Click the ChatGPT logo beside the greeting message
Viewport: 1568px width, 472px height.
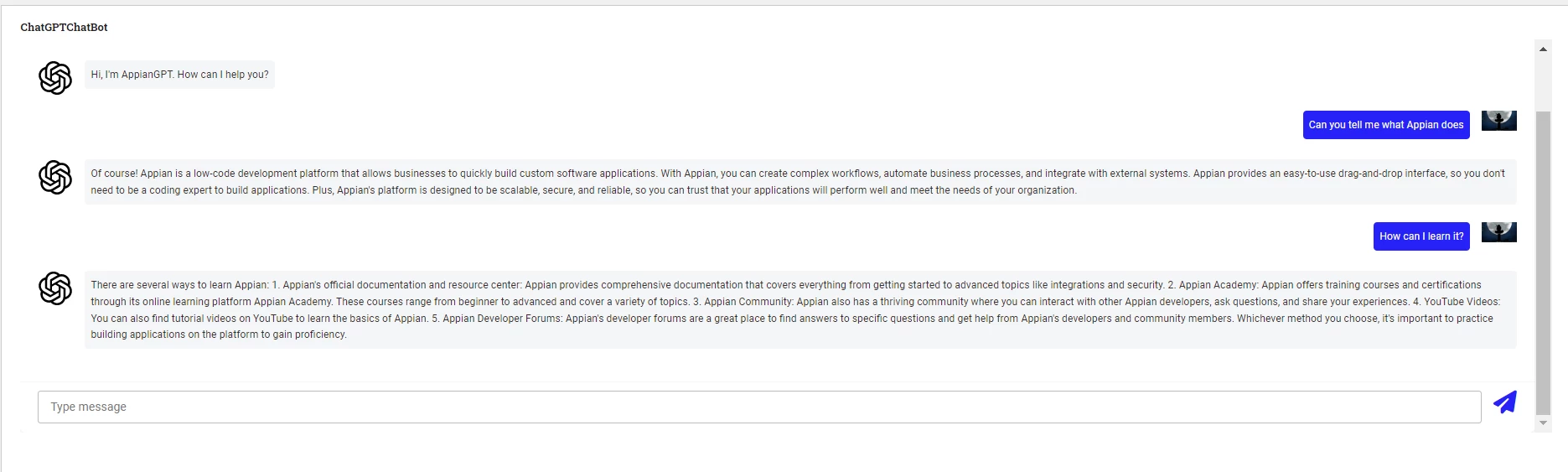(55, 78)
